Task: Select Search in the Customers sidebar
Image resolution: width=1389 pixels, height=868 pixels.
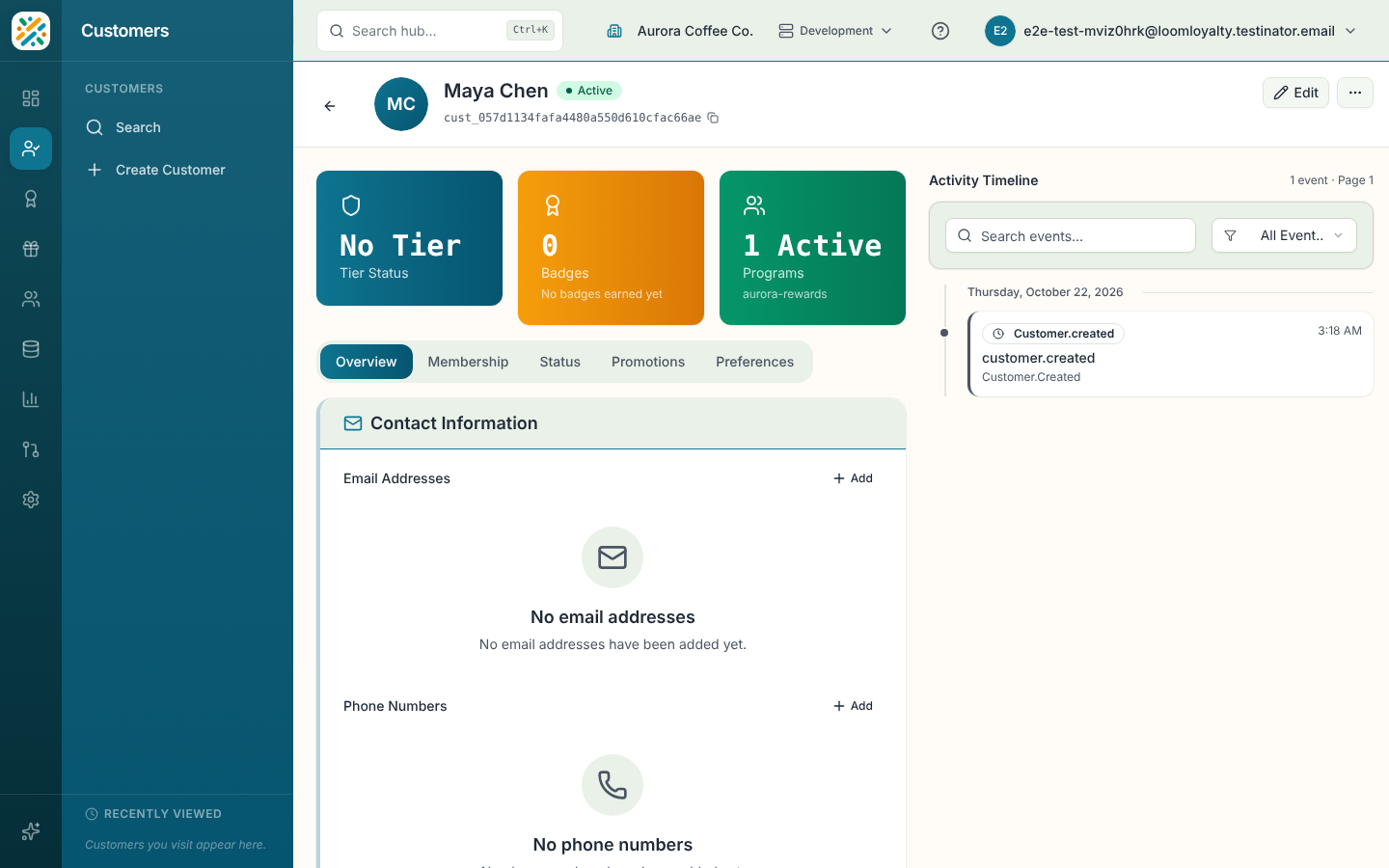Action: 177,127
